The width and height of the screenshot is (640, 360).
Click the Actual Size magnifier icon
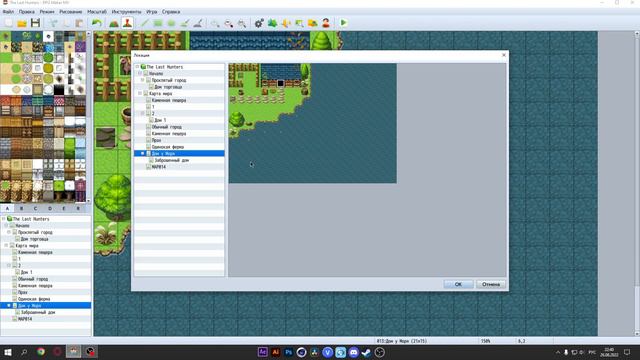[x=242, y=23]
